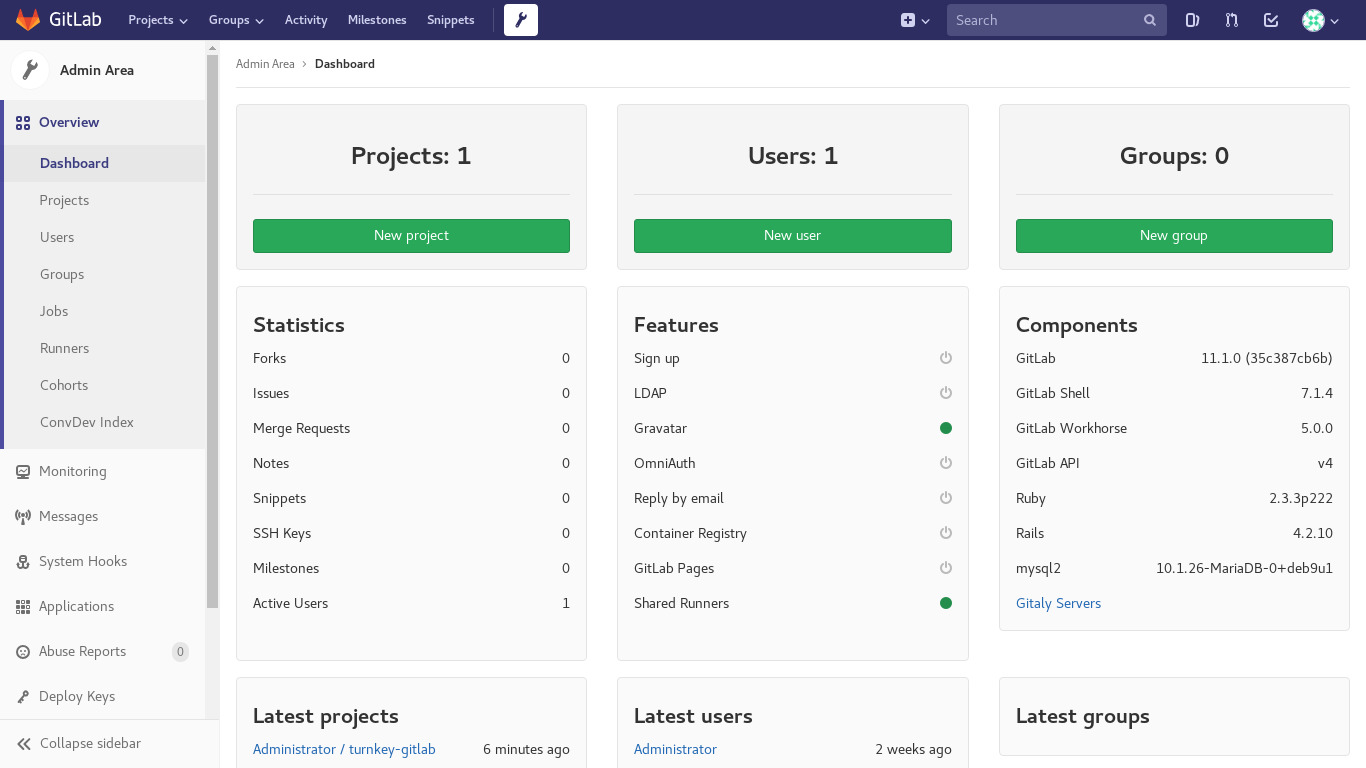Expand the user avatar menu
This screenshot has width=1366, height=768.
[x=1319, y=20]
